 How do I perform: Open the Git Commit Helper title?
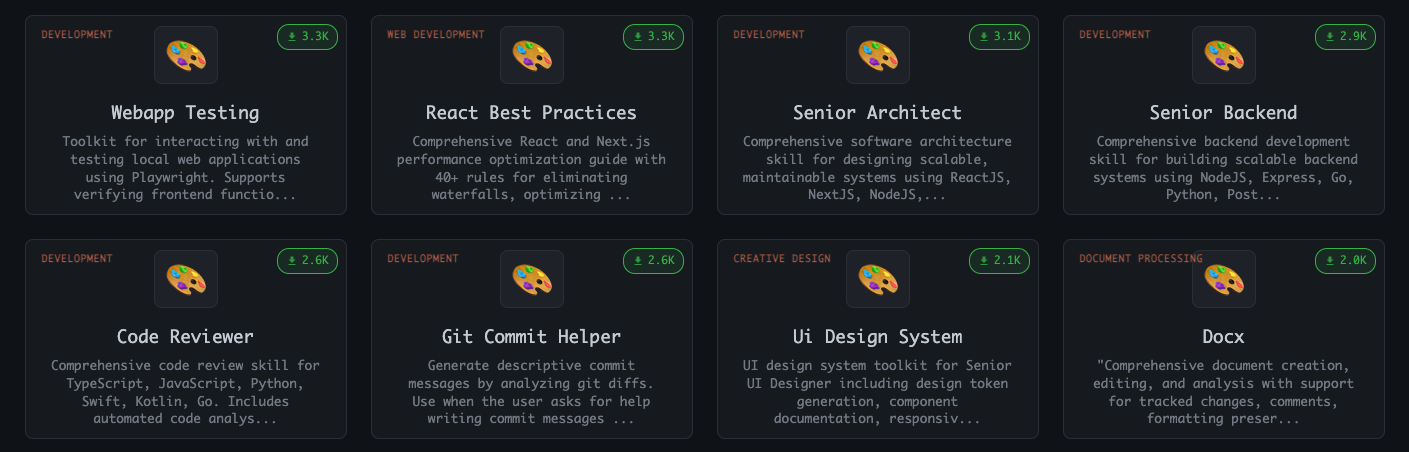531,336
